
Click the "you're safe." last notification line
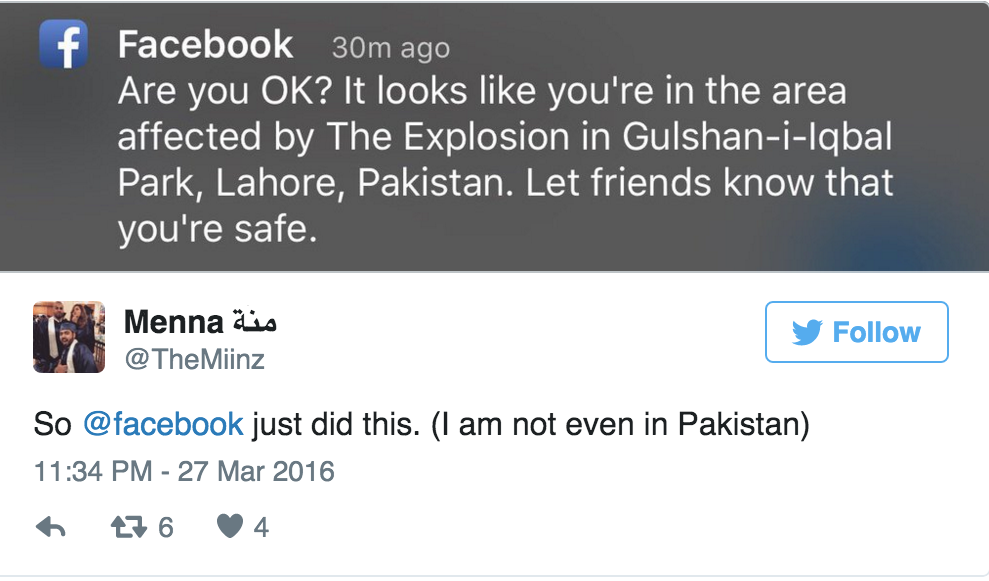click(x=217, y=230)
